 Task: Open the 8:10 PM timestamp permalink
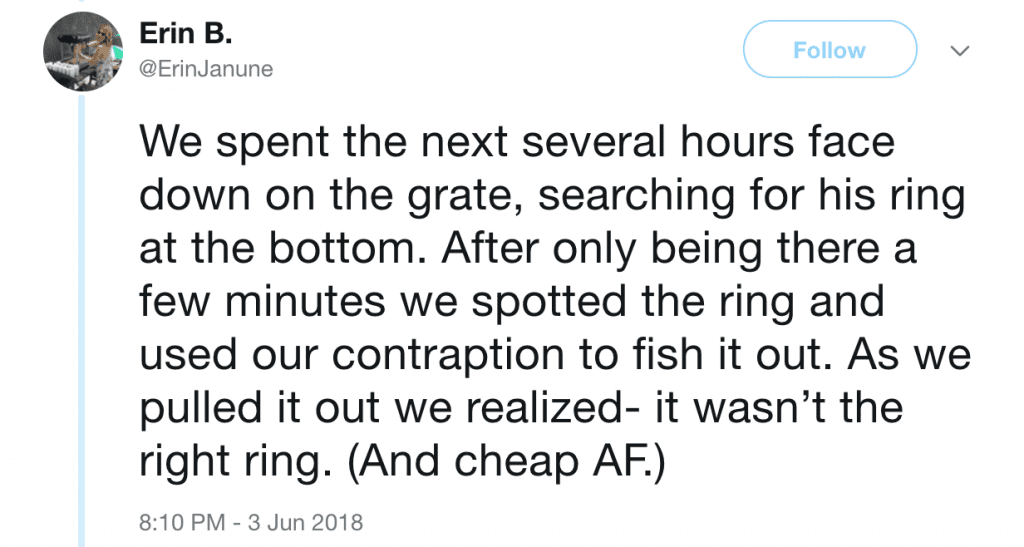click(182, 522)
